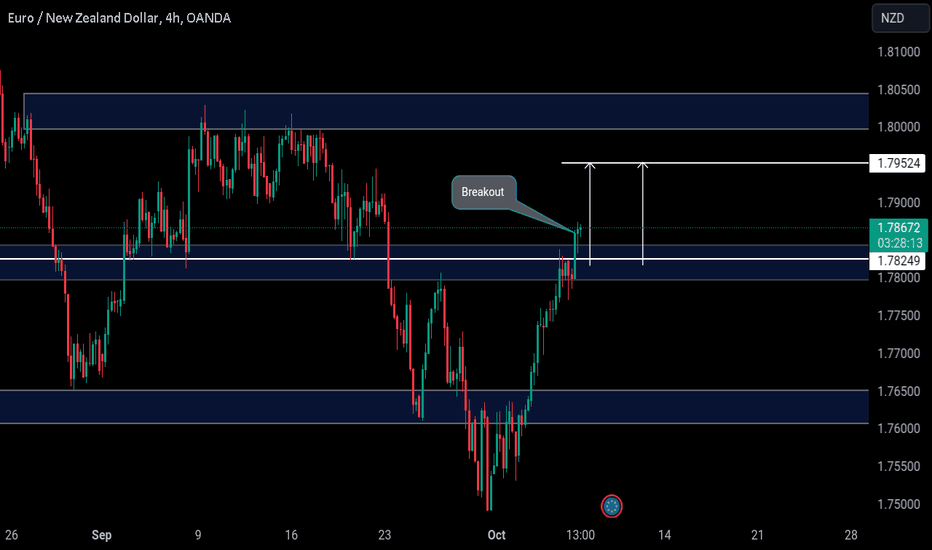
Task: Open the EU economic event marker icon
Action: 612,506
